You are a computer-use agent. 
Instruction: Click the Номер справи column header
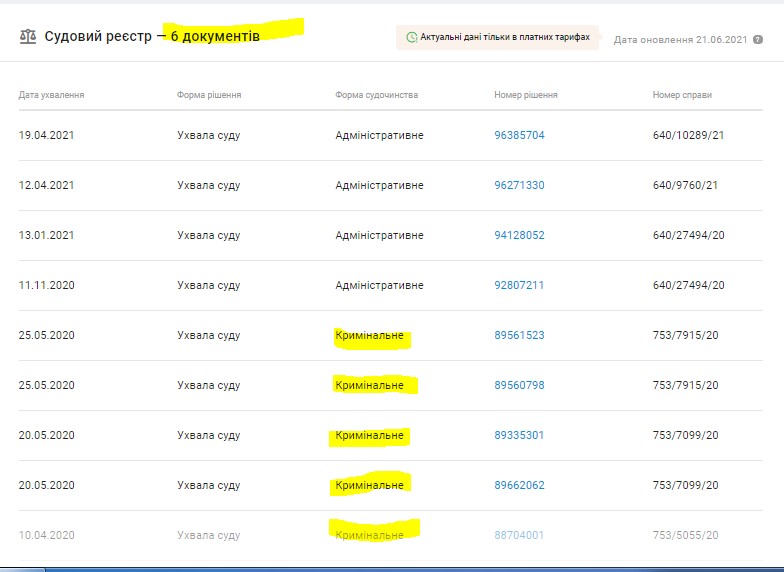point(682,95)
